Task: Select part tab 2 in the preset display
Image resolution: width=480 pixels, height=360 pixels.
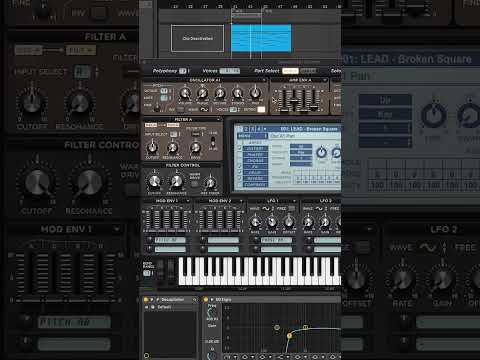Action: click(x=247, y=129)
